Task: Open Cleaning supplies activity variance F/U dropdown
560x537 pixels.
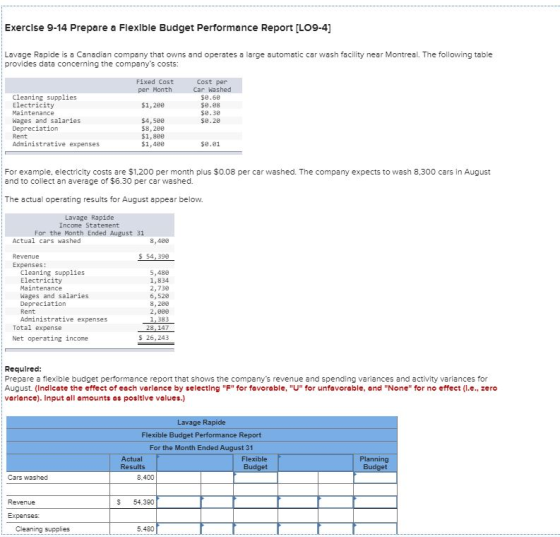Action: (x=336, y=529)
